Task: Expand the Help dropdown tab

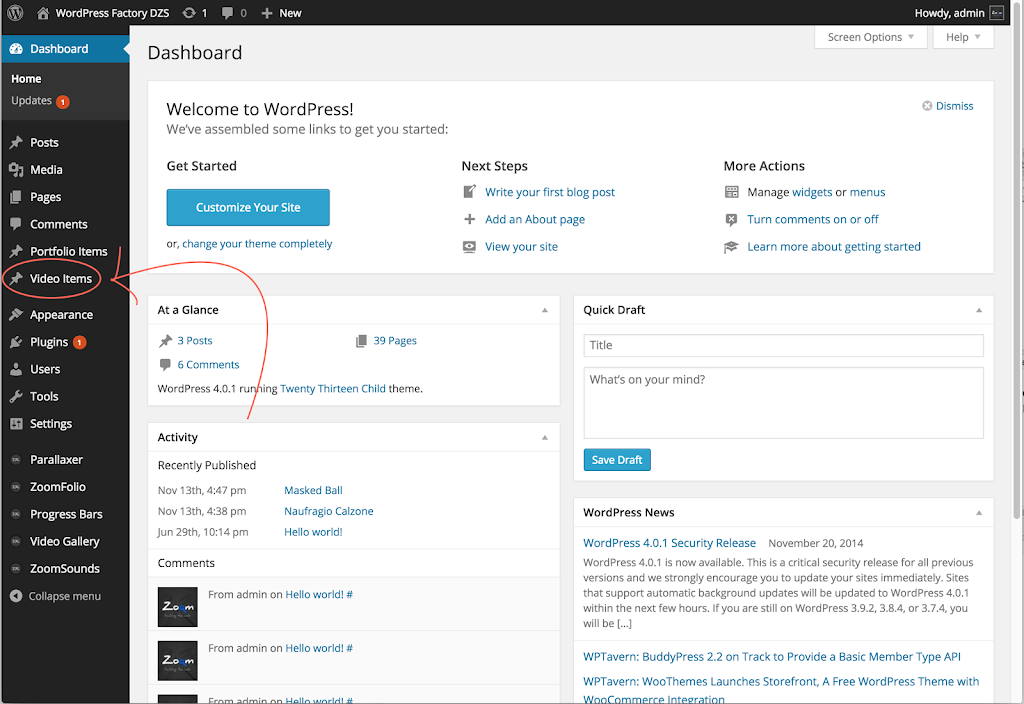Action: pos(963,37)
